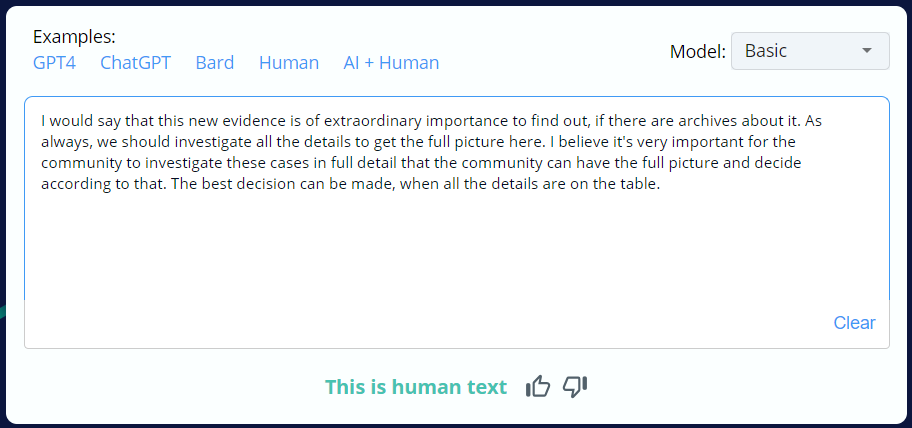Place cursor at 'I would say' start
The width and height of the screenshot is (912, 428).
pos(41,121)
